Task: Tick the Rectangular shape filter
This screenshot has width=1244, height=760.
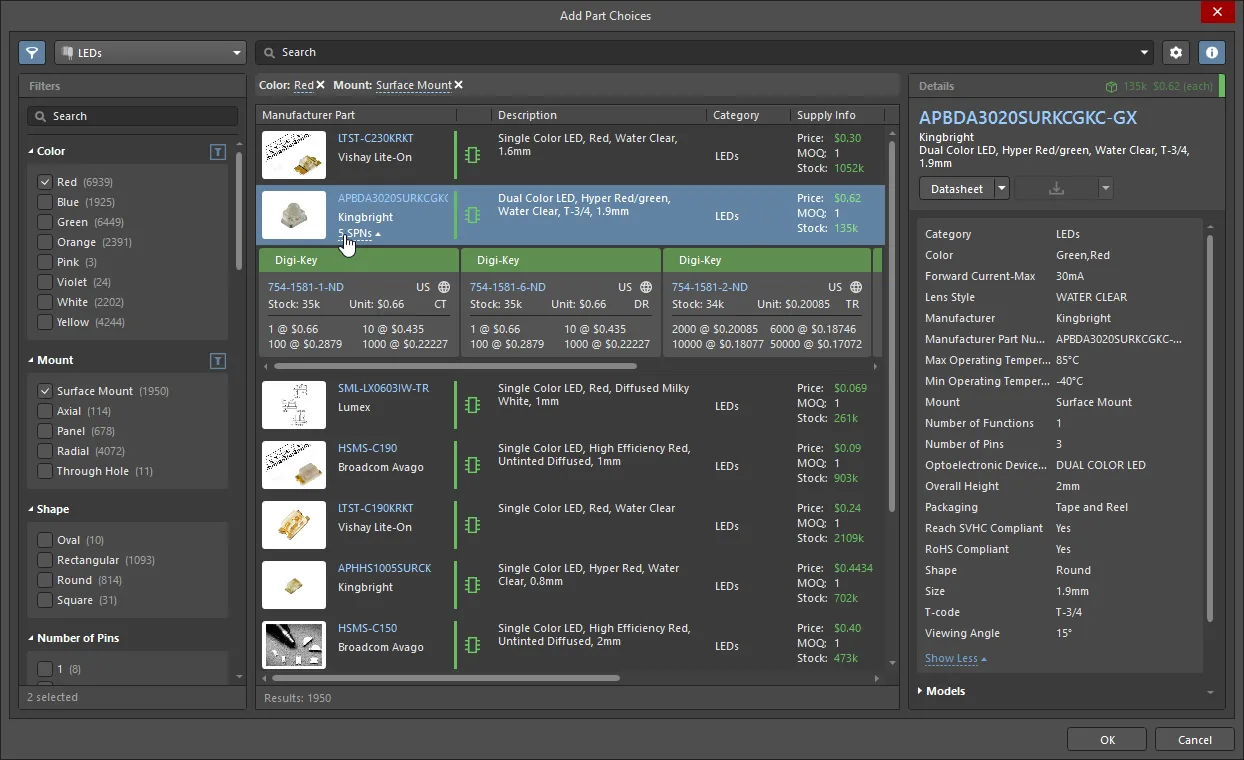Action: click(x=44, y=560)
